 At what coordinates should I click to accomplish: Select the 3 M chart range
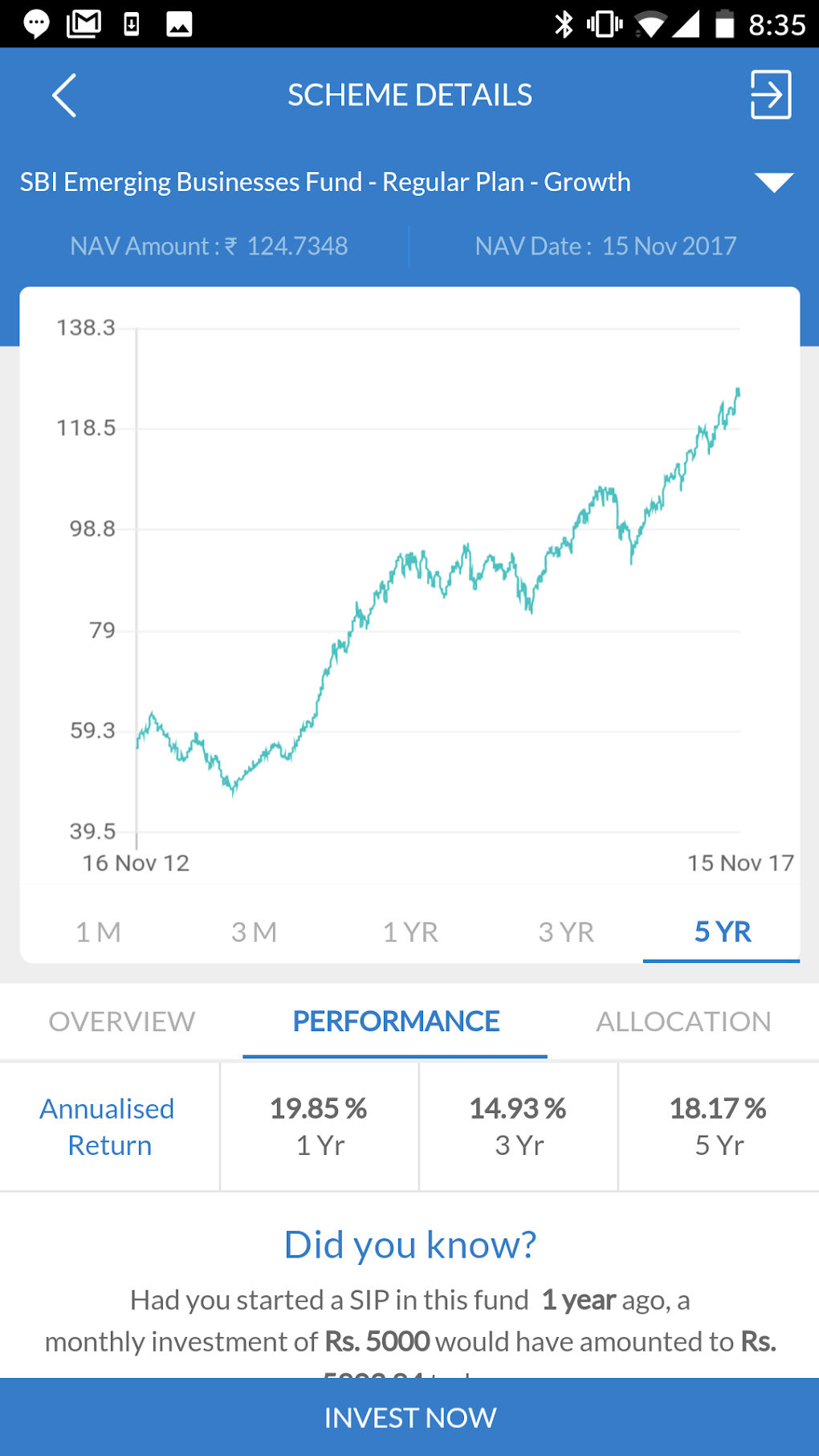[x=253, y=932]
